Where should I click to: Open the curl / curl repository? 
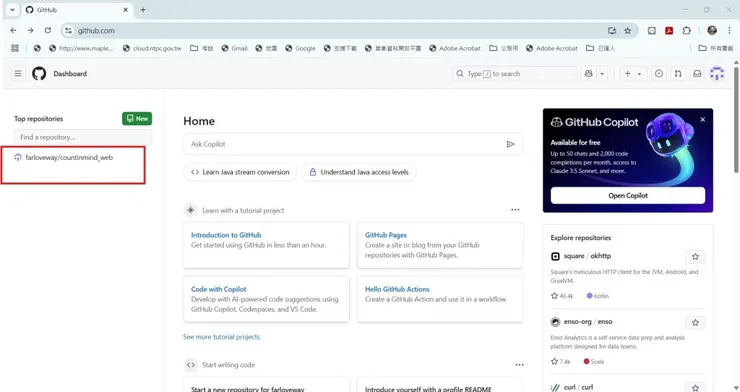coord(578,387)
